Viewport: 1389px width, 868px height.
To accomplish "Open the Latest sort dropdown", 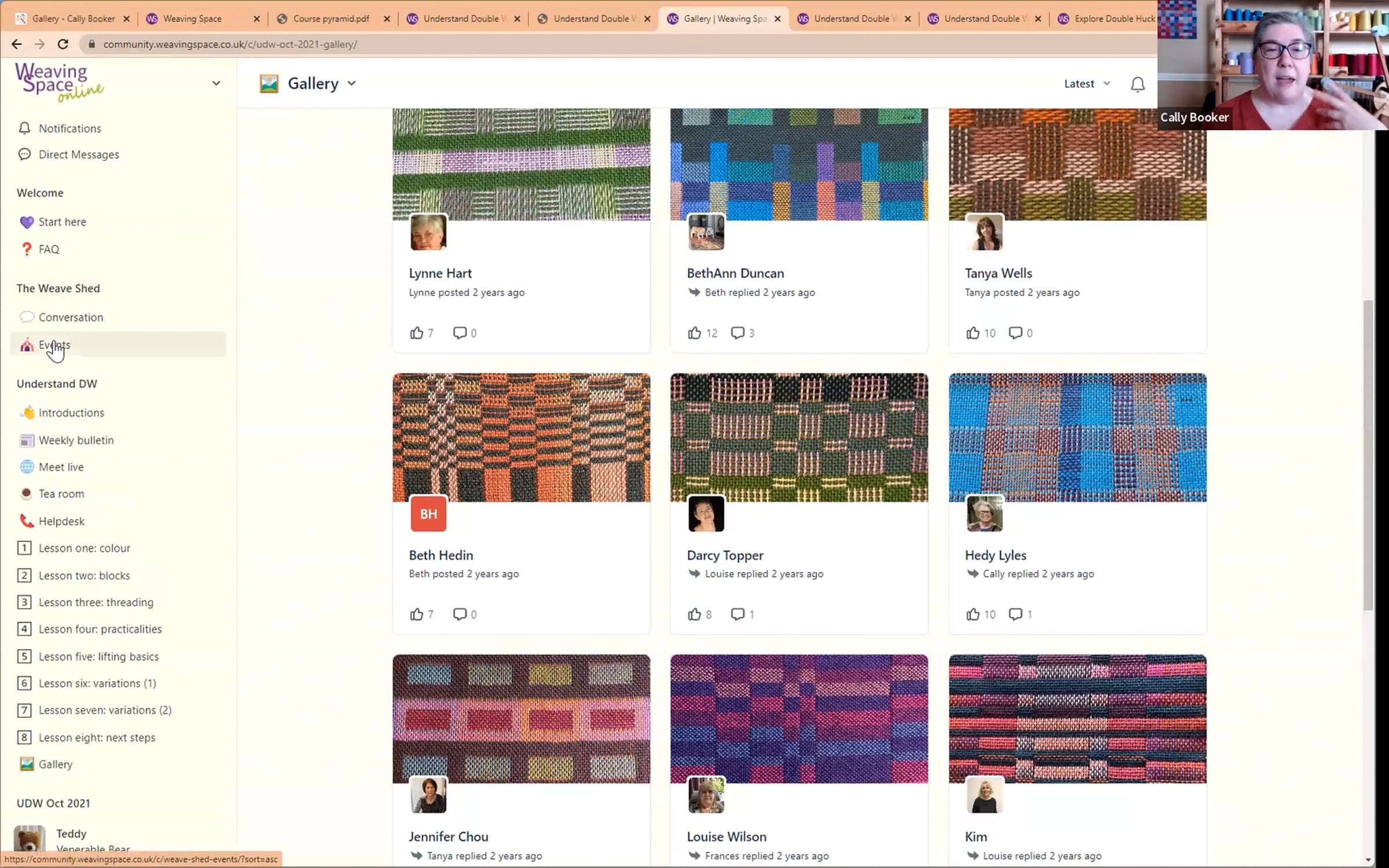I will [x=1087, y=84].
